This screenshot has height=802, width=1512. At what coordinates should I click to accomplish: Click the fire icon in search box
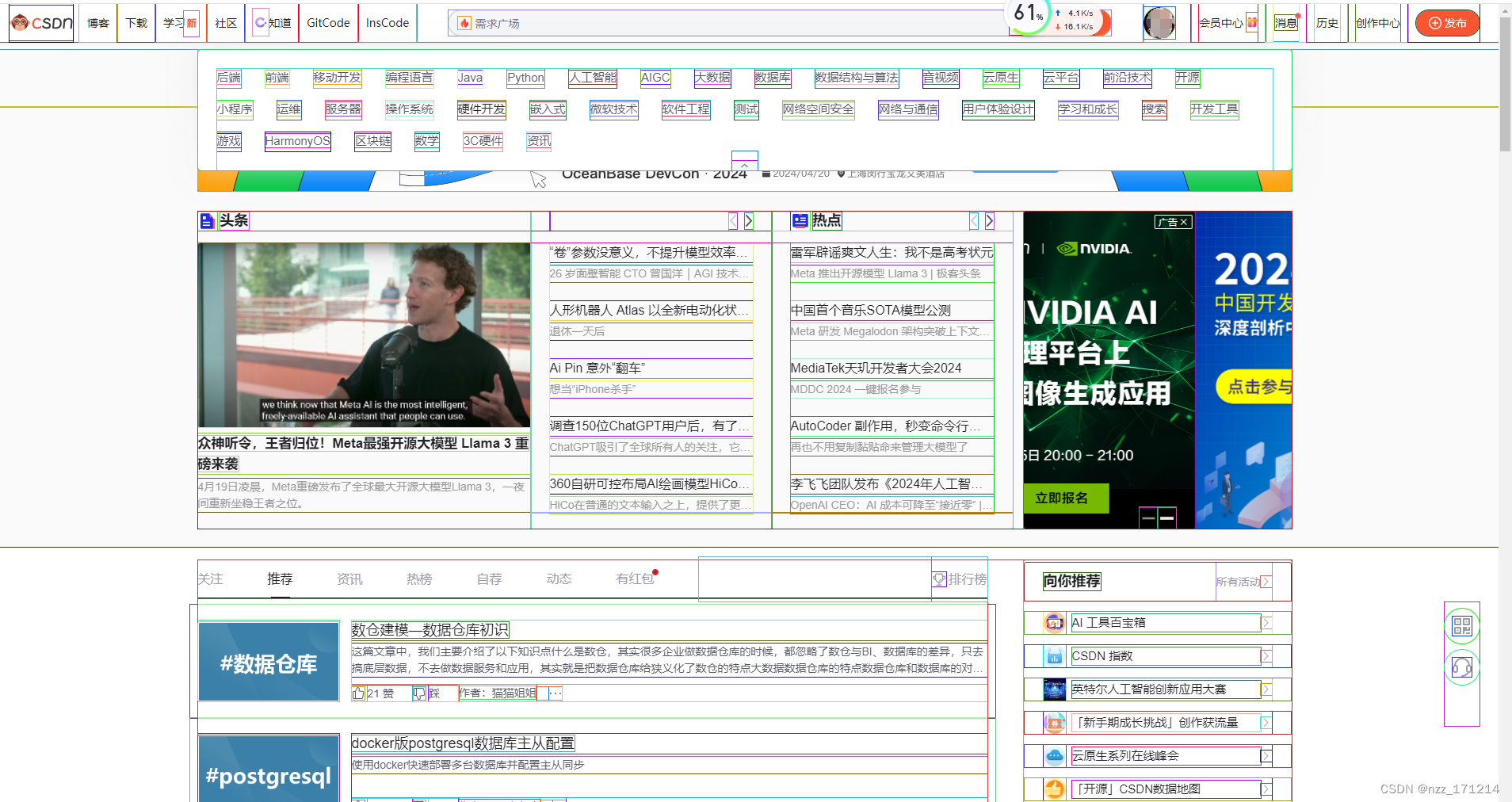[464, 23]
